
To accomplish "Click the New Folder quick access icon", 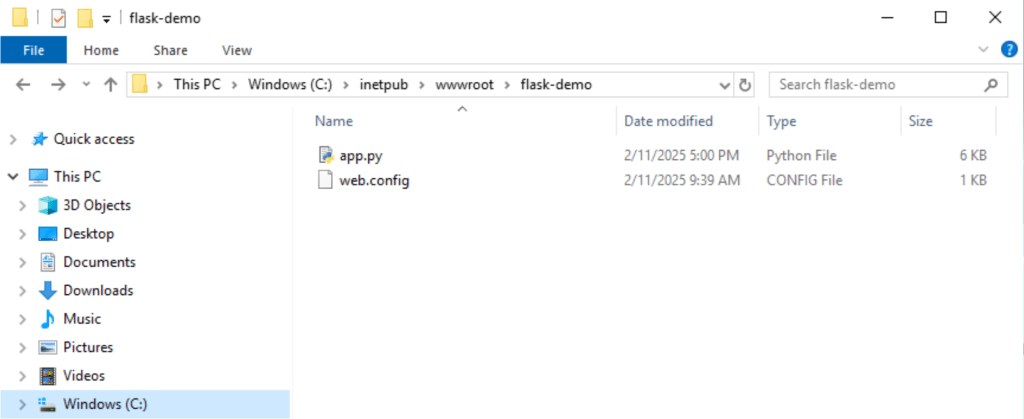I will 85,18.
